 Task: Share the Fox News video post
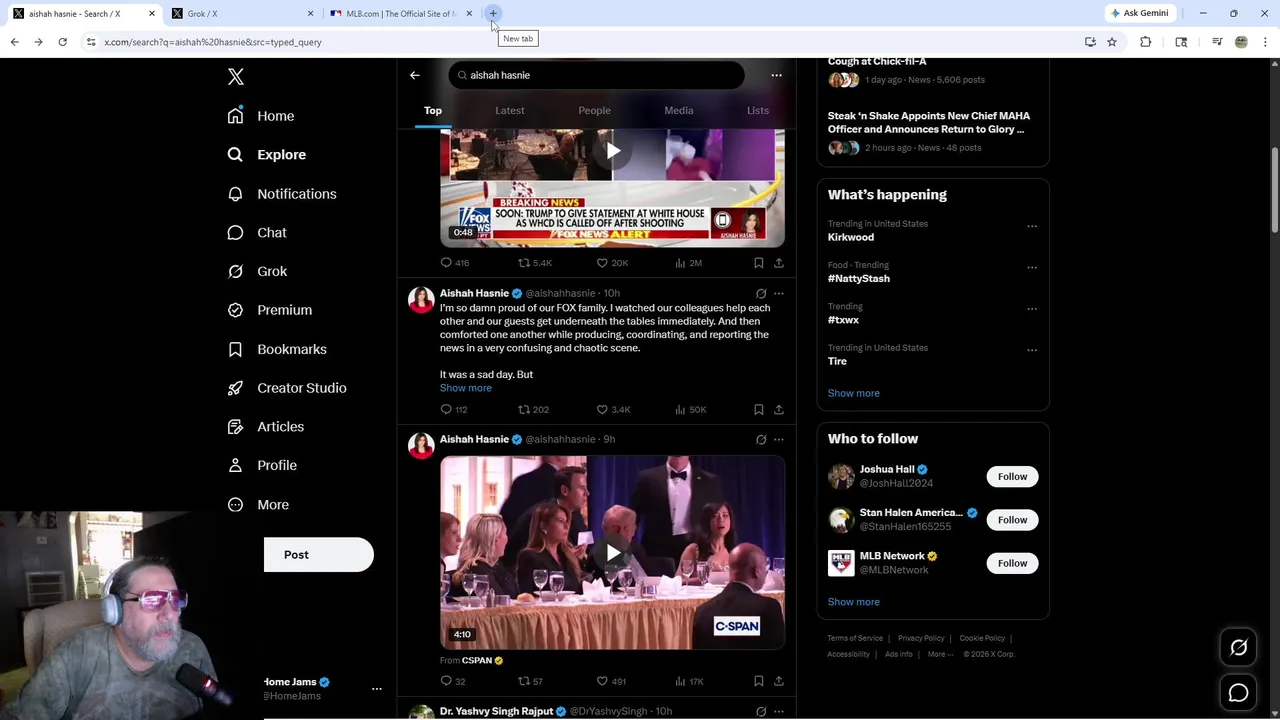click(x=779, y=263)
